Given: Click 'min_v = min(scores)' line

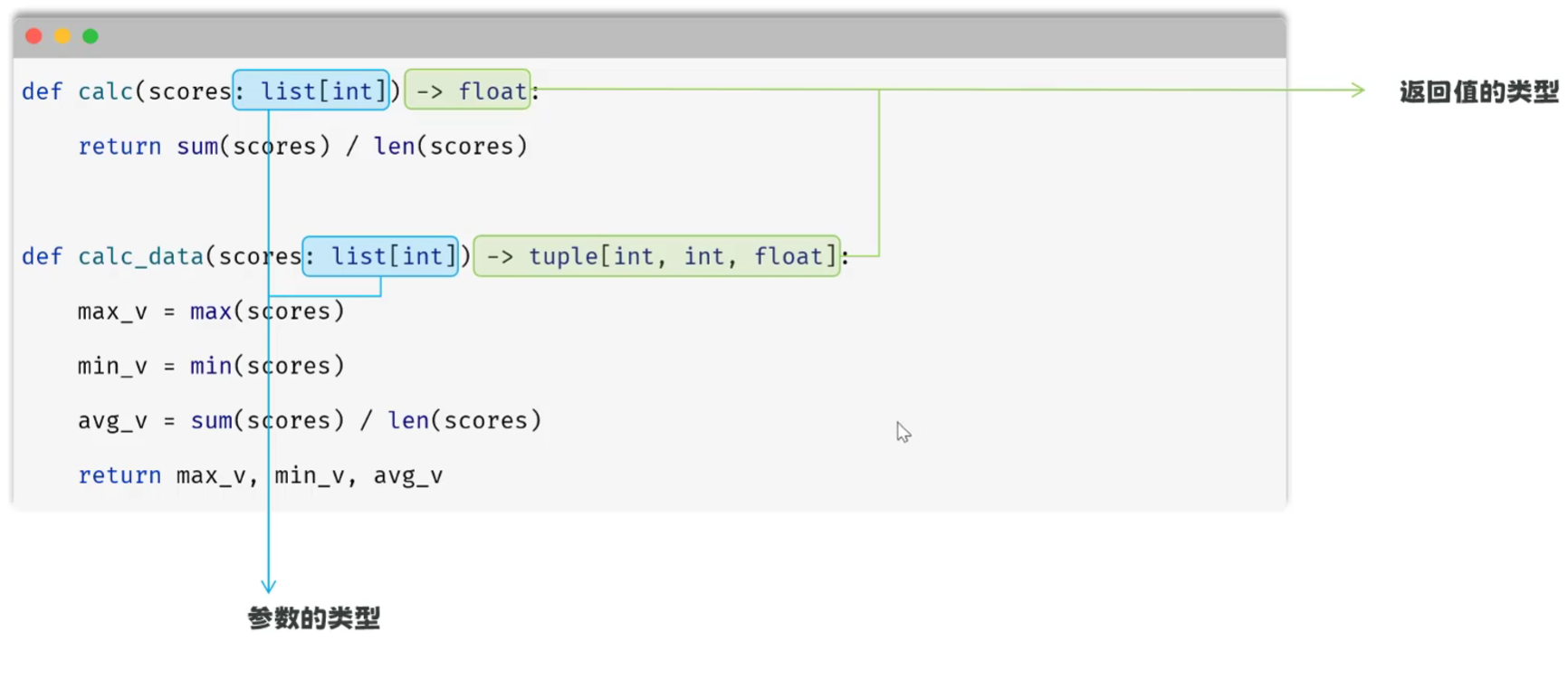Looking at the screenshot, I should click(x=211, y=366).
